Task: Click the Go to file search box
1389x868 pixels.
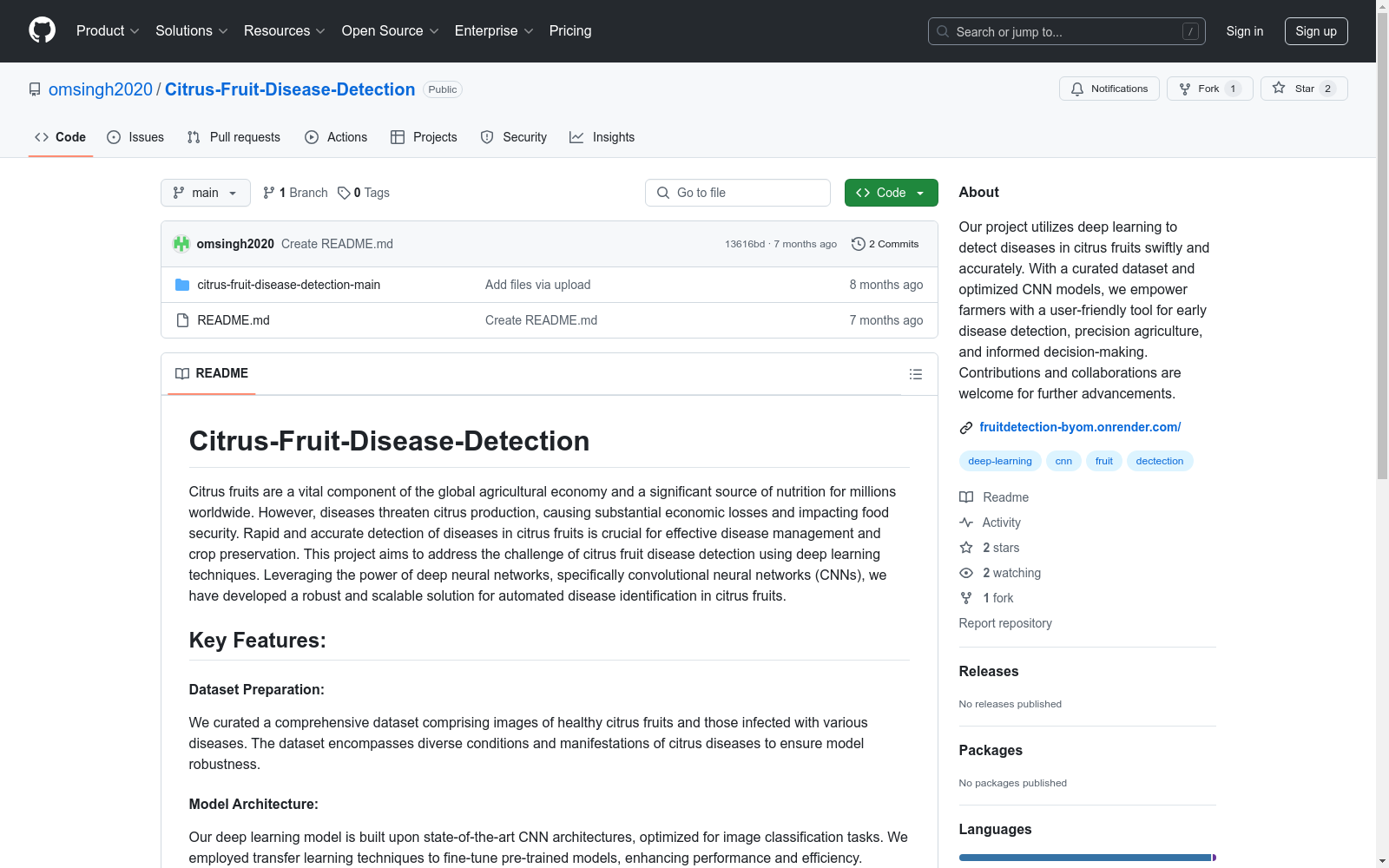Action: coord(738,193)
